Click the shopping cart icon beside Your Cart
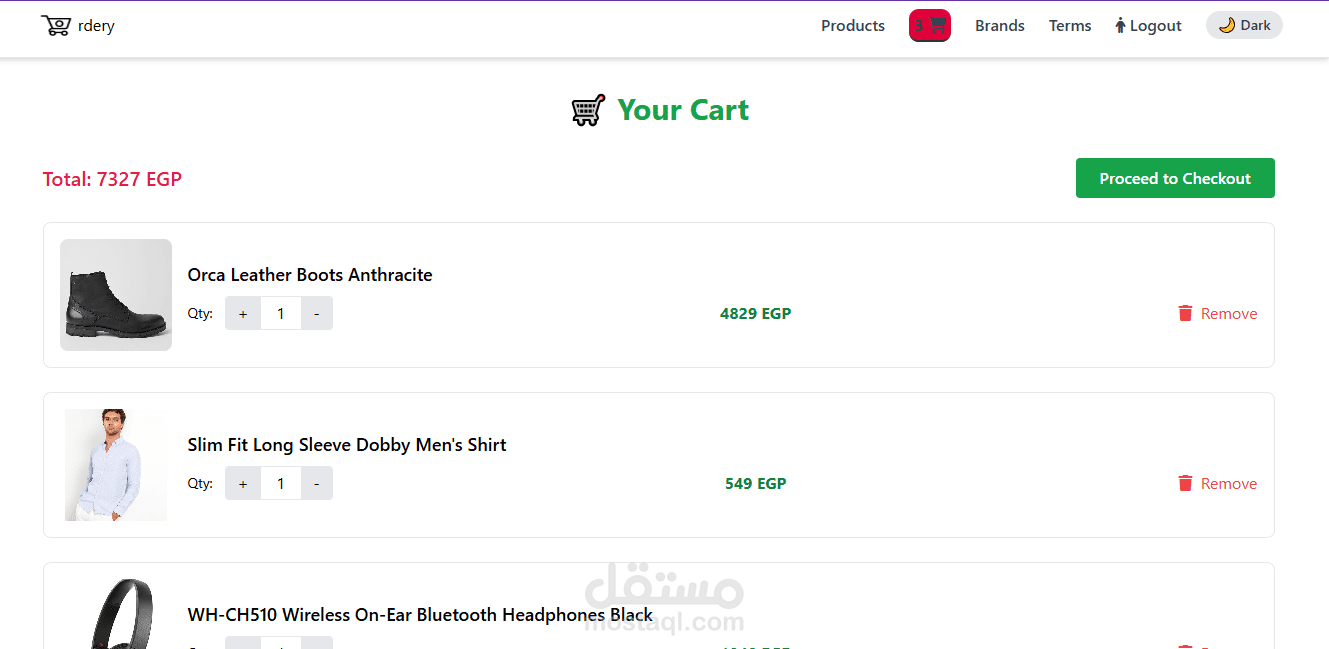Screen dimensions: 1329x649 (588, 110)
